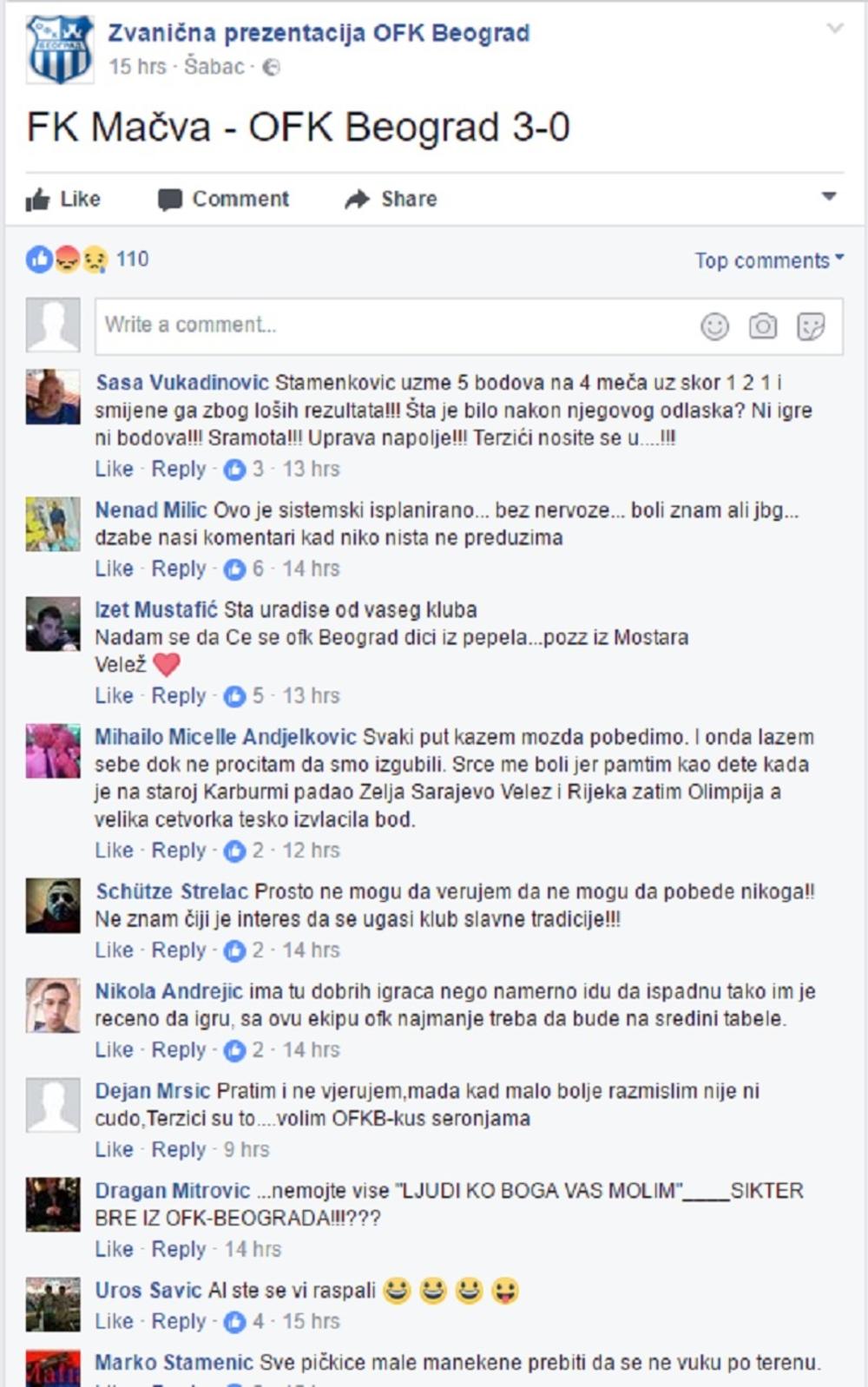View reactions via the angry emoji icon
Screen dimensions: 868x1387
(67, 259)
